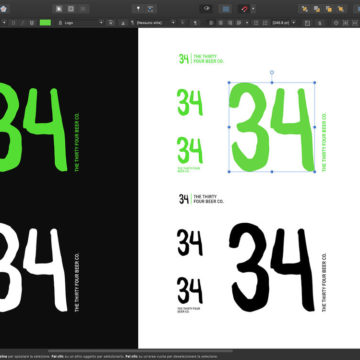Toggle italic text formatting
The image size is (360, 360).
coord(23,23)
